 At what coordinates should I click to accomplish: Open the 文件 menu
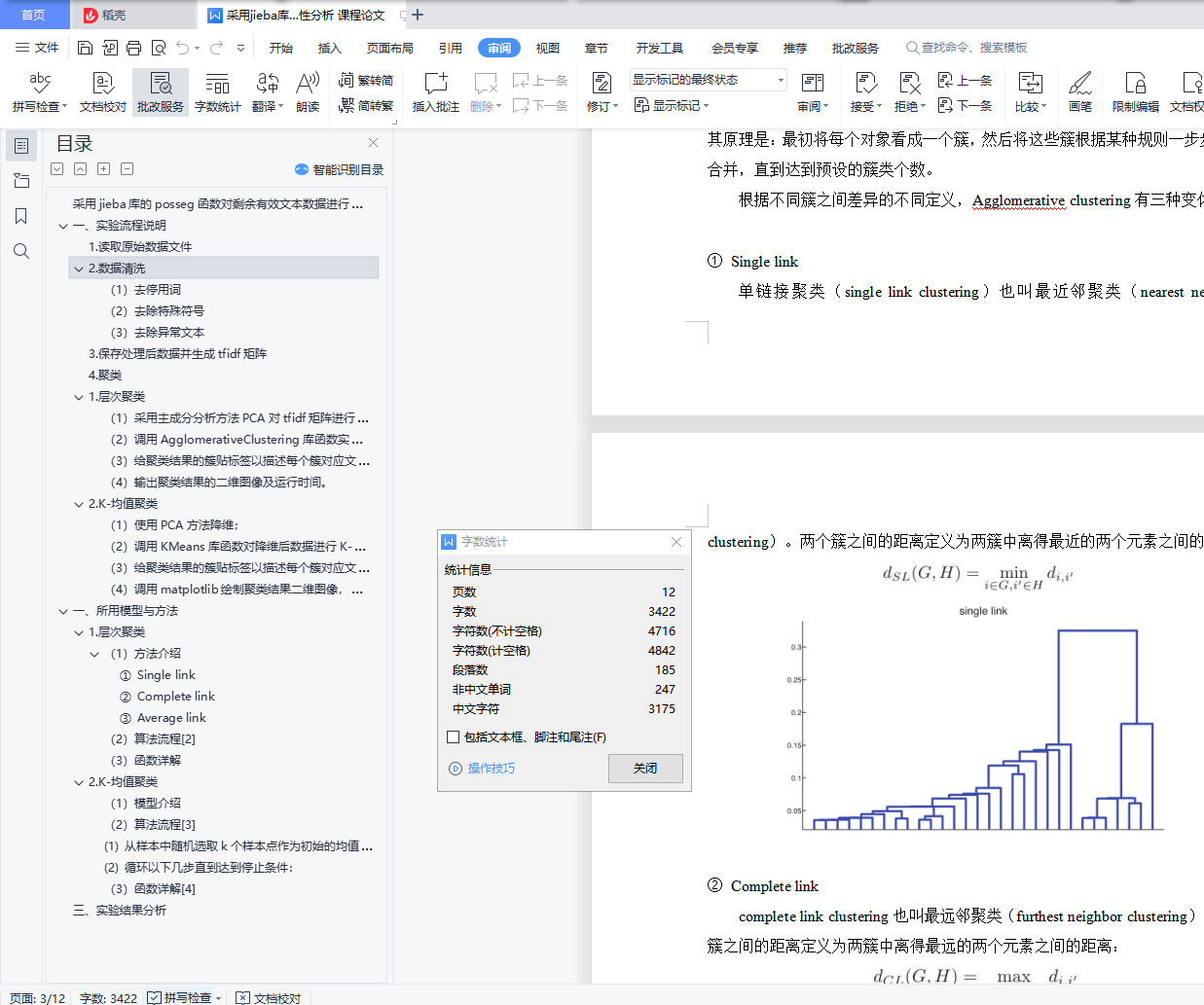coord(37,48)
